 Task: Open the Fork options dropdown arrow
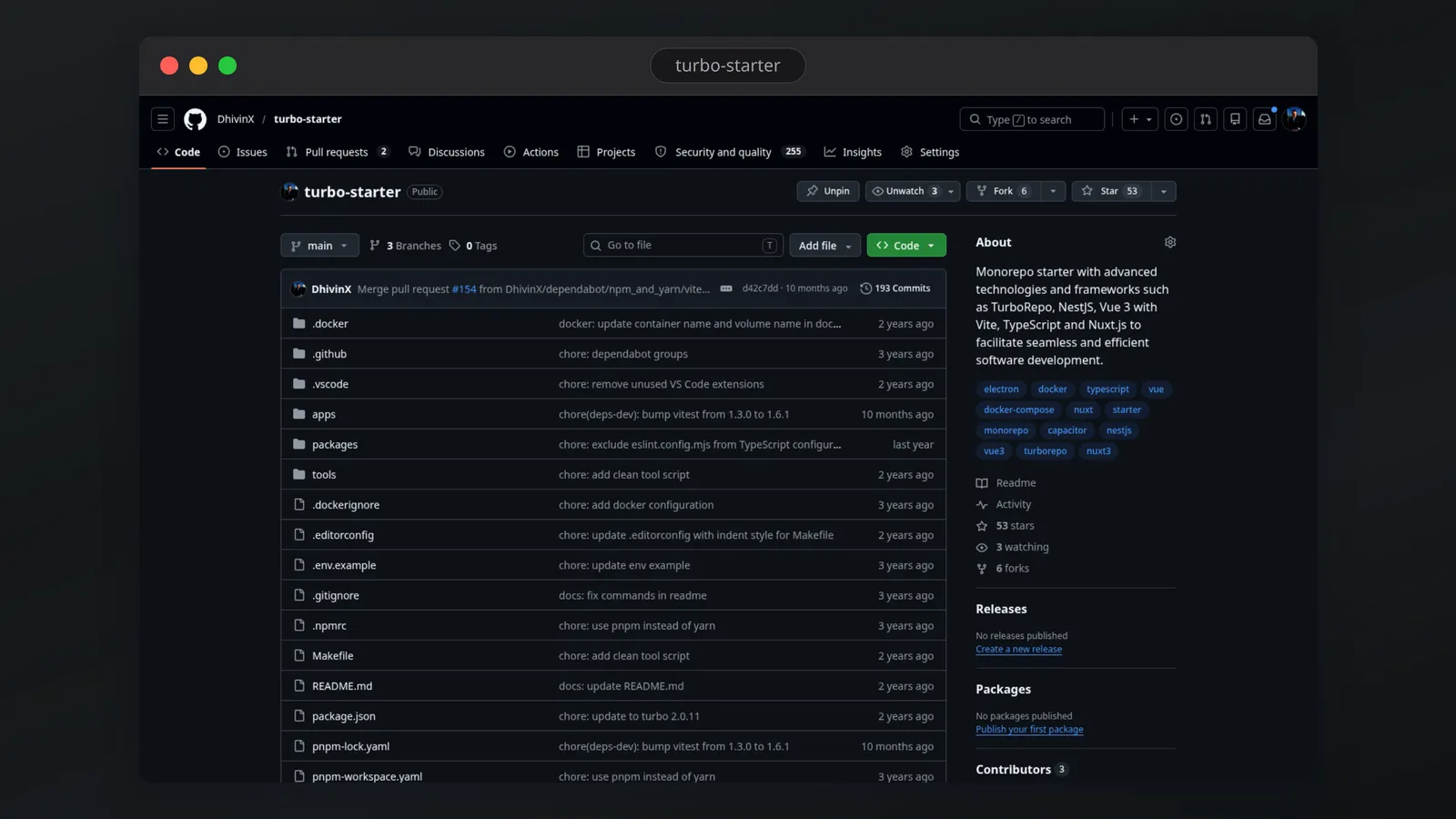click(1053, 191)
